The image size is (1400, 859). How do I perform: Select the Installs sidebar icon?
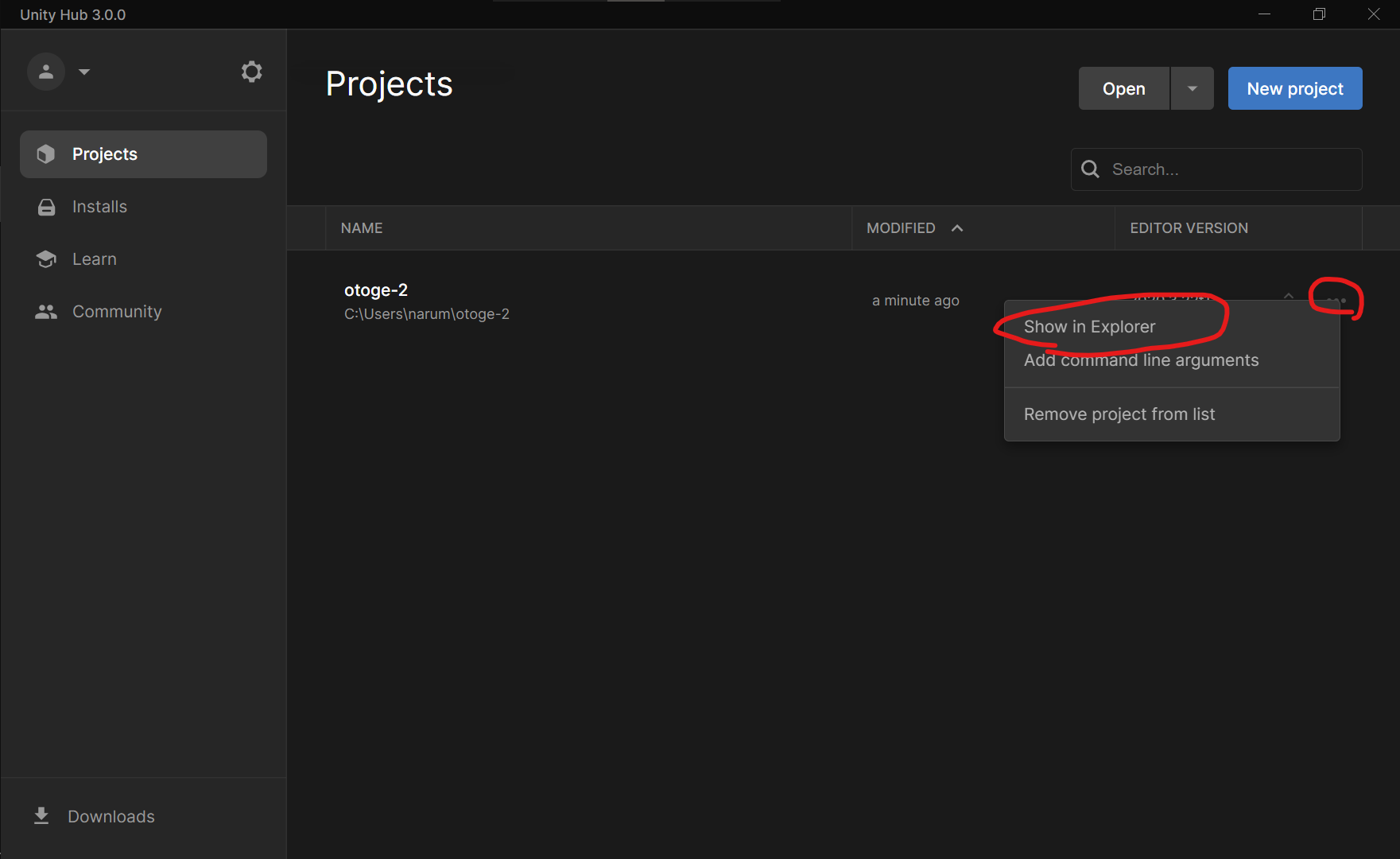click(45, 206)
